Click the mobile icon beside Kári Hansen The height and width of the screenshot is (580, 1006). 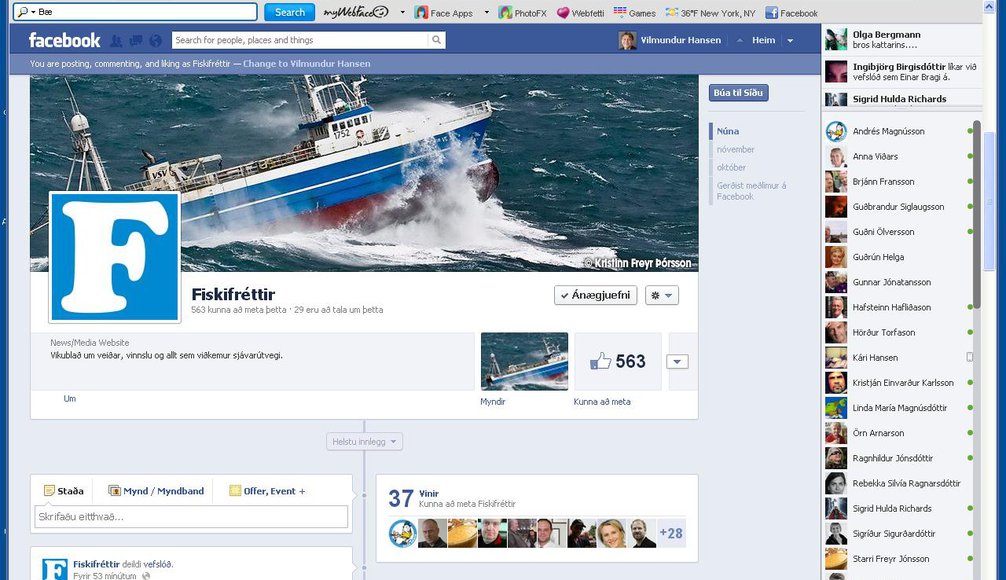[970, 357]
